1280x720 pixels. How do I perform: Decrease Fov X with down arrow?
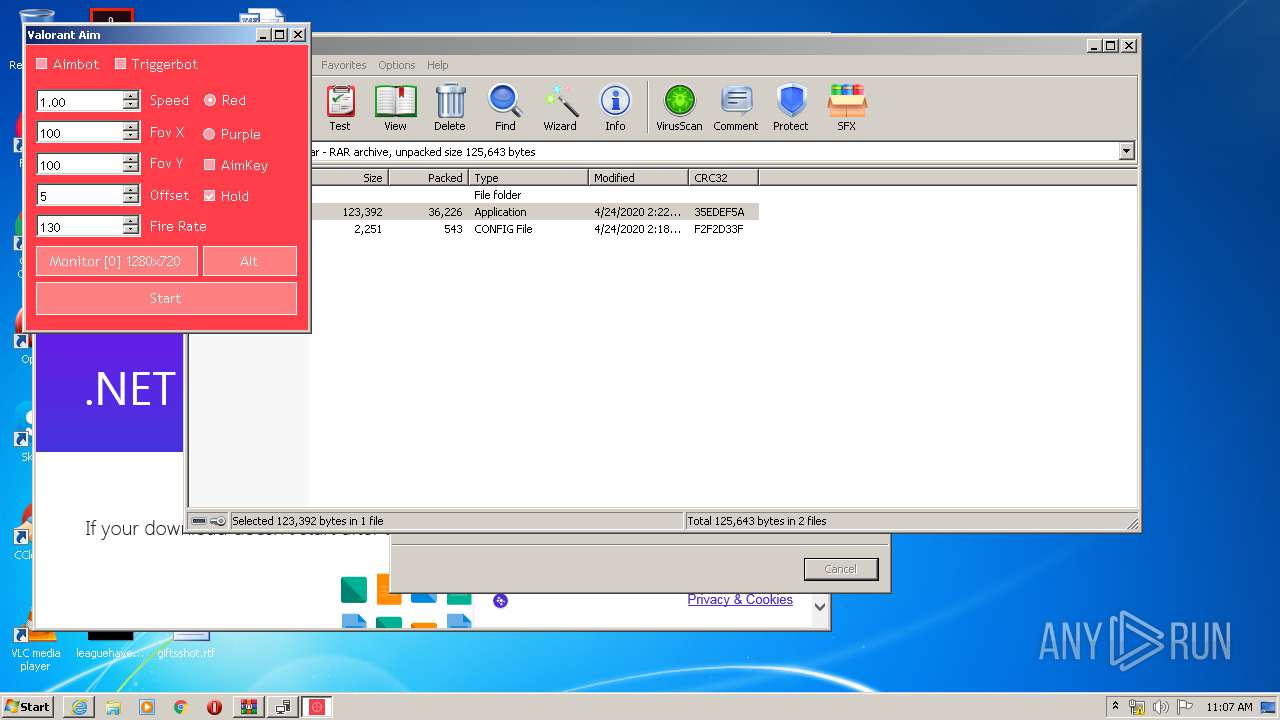coord(131,137)
